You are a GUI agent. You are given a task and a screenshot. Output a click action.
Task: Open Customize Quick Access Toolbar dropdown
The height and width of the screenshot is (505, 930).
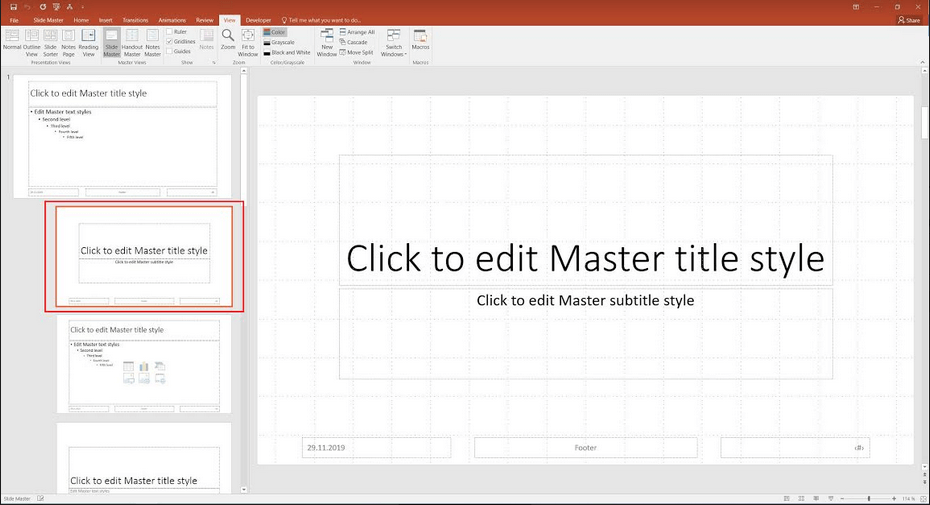coord(82,7)
